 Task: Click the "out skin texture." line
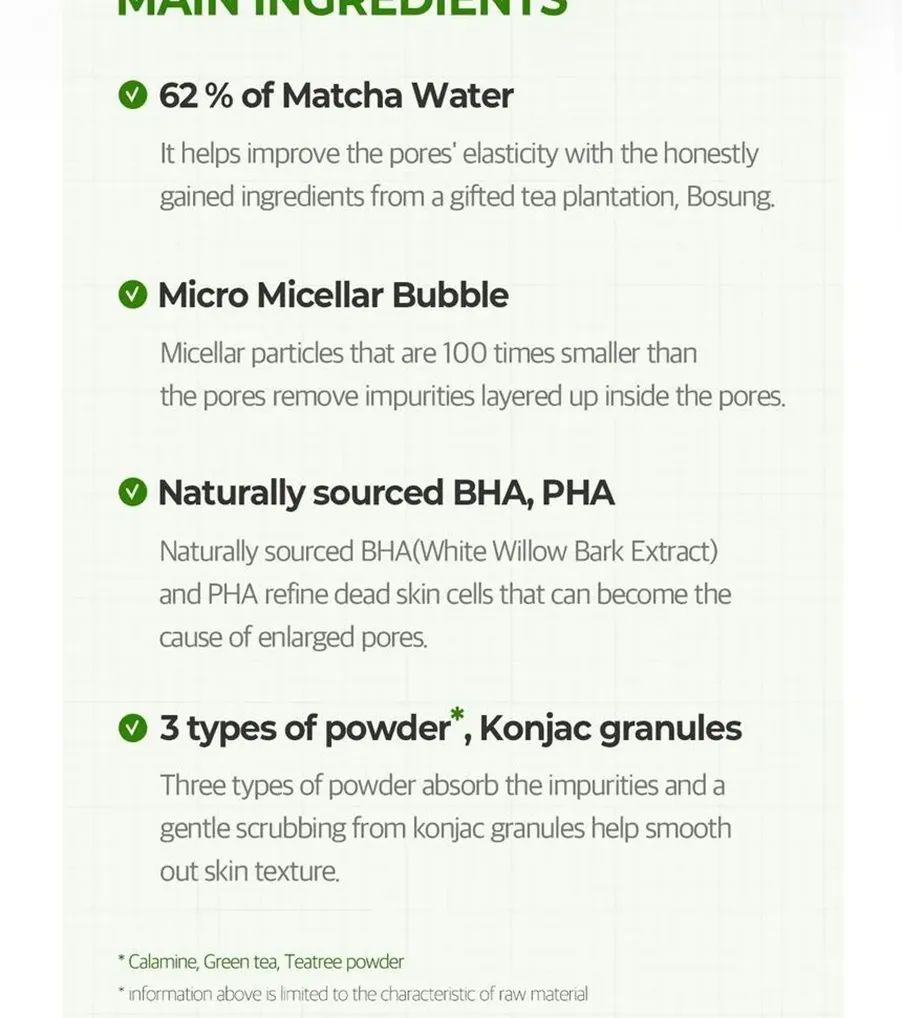point(250,871)
